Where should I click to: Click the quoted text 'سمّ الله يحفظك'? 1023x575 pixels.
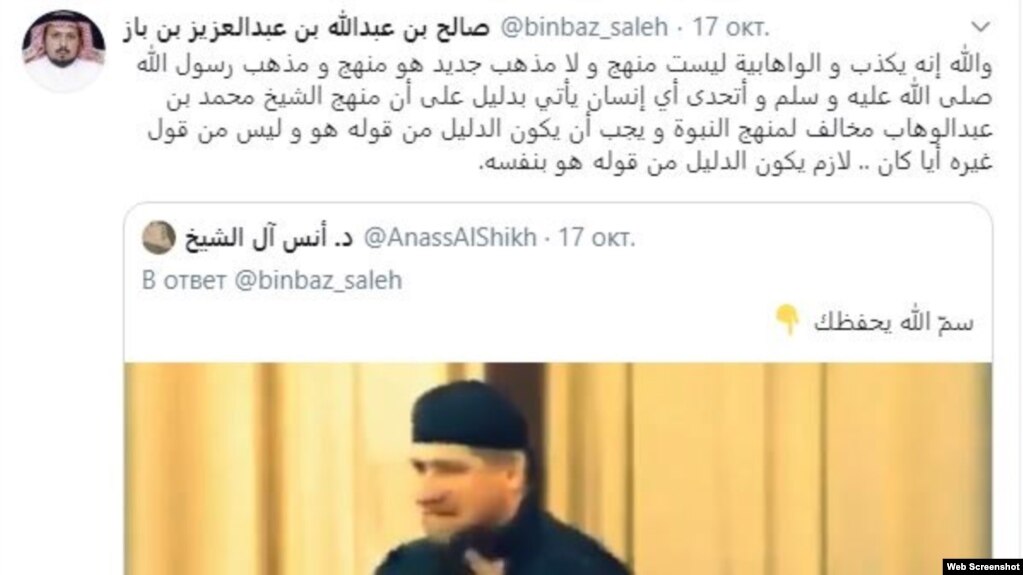(893, 322)
